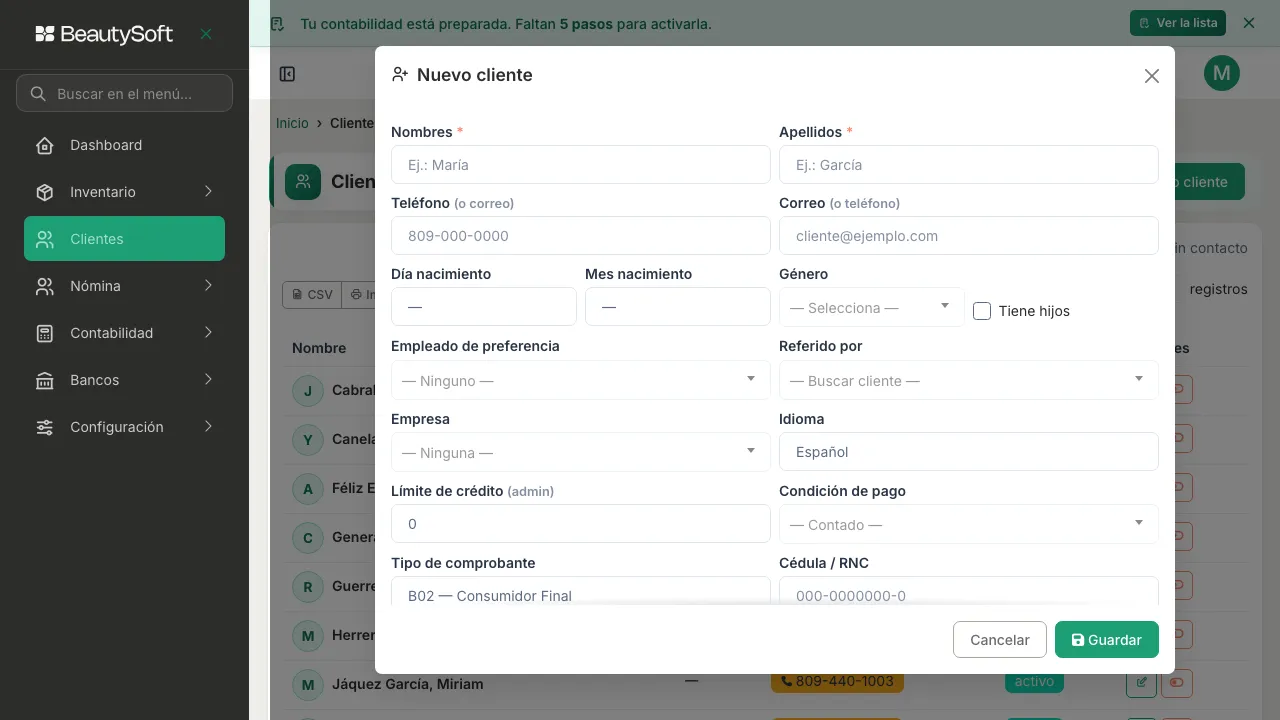
Task: Click the Tipo de comprobante field
Action: pyautogui.click(x=580, y=591)
